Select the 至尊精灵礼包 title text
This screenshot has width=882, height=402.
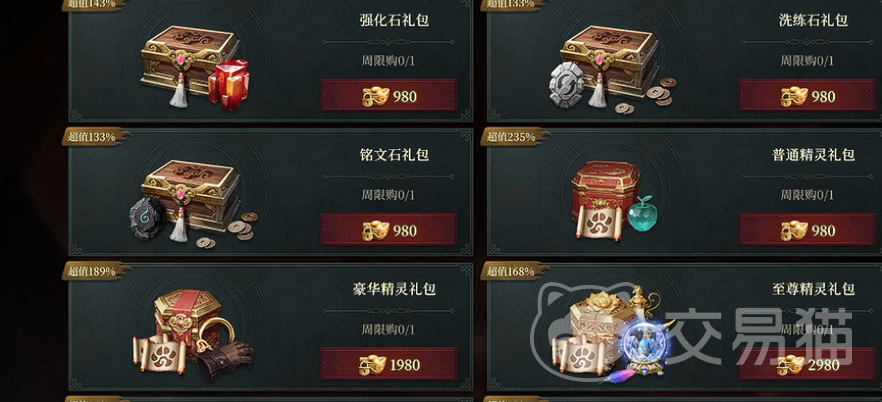coord(813,289)
